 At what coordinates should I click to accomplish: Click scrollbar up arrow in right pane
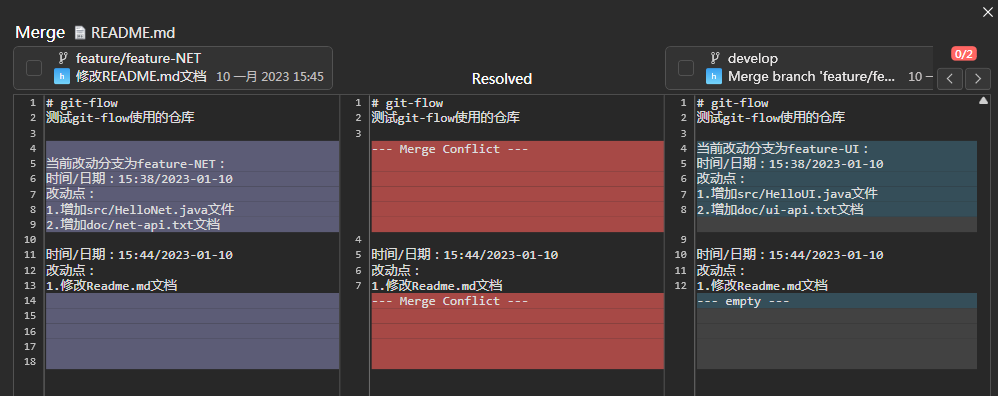click(983, 101)
